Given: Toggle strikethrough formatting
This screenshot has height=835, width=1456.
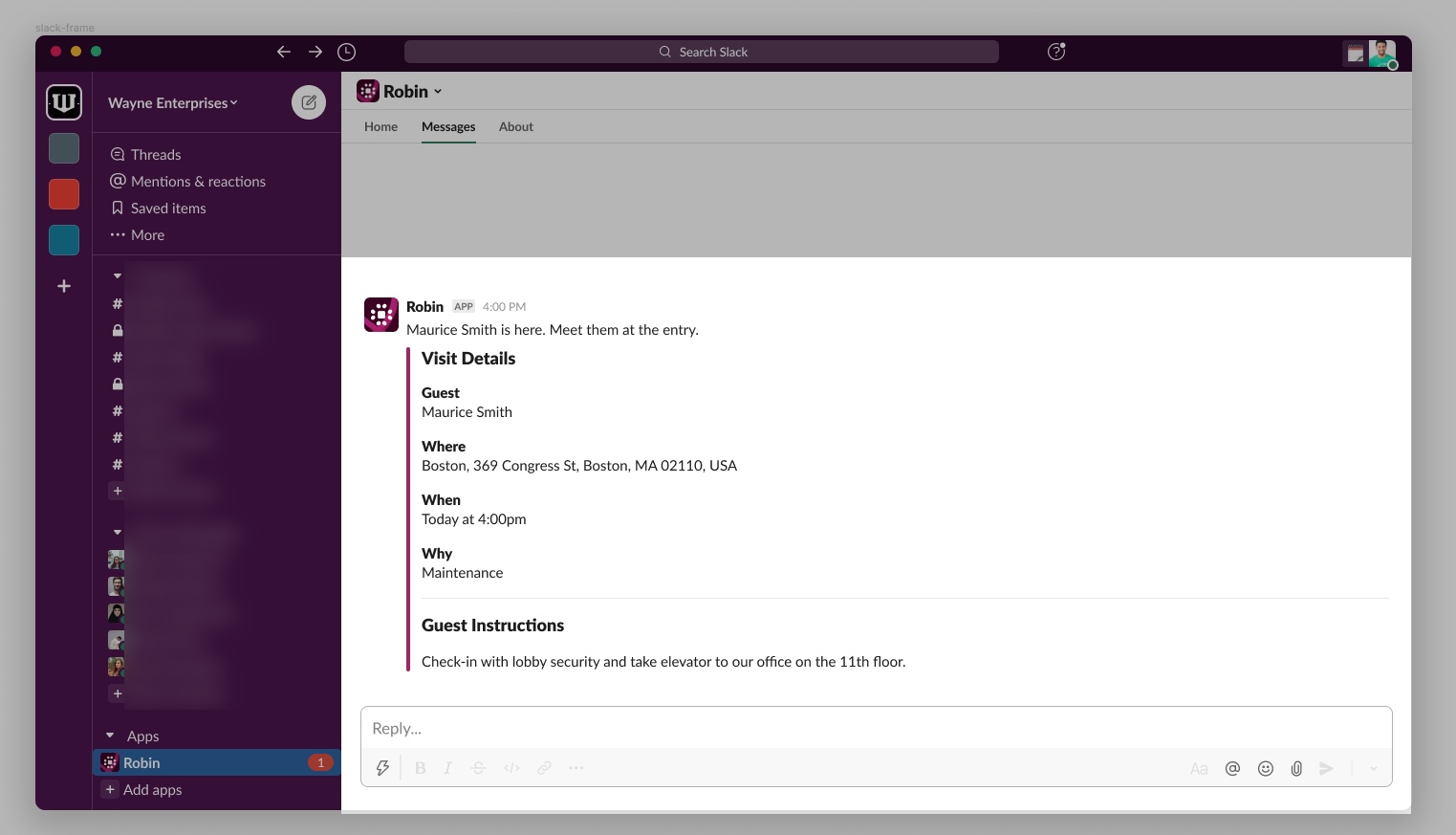Looking at the screenshot, I should [479, 768].
